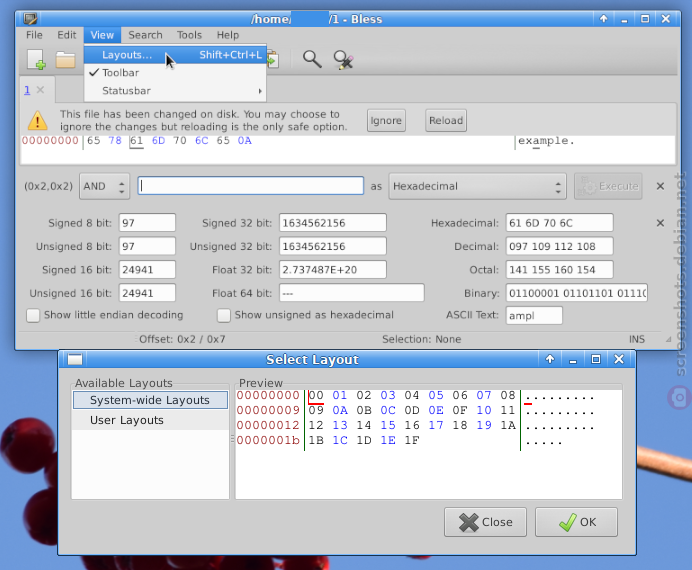This screenshot has width=692, height=570.
Task: Click the INS mode indicator in statusbar
Action: [x=637, y=339]
